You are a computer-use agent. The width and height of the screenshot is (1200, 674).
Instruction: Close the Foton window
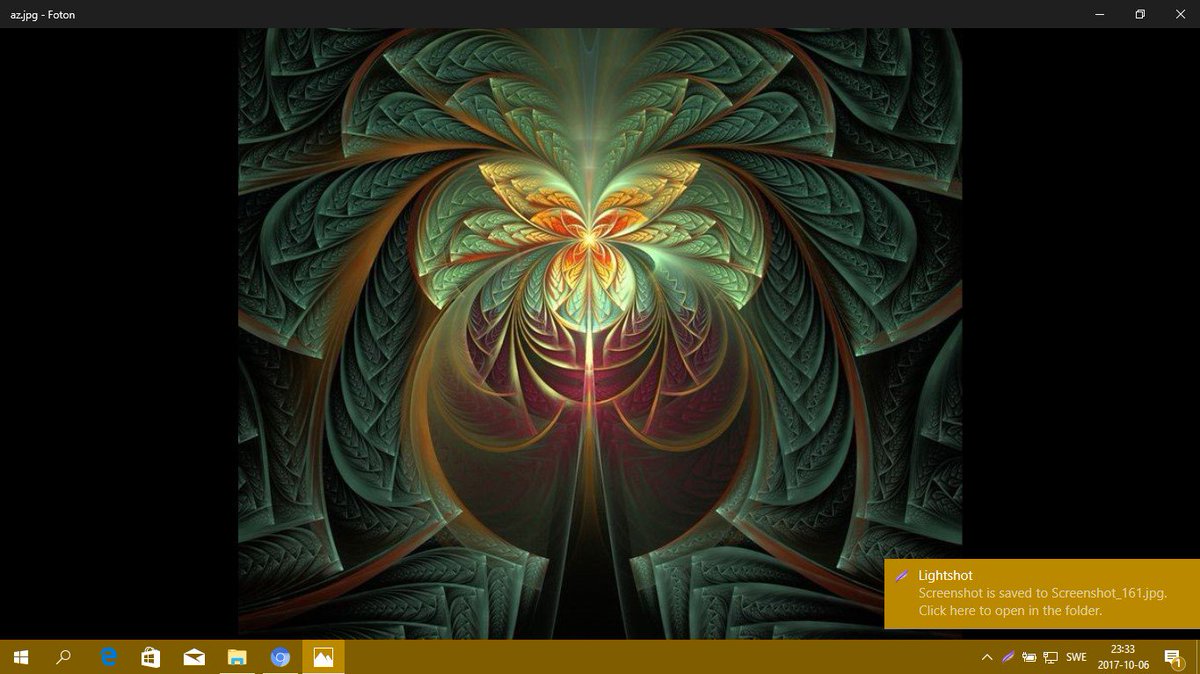point(1181,15)
